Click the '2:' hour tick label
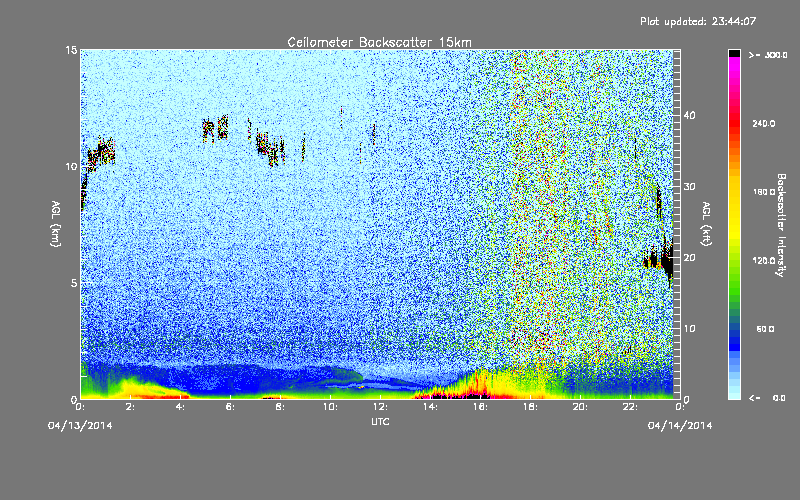The width and height of the screenshot is (800, 500). [131, 407]
